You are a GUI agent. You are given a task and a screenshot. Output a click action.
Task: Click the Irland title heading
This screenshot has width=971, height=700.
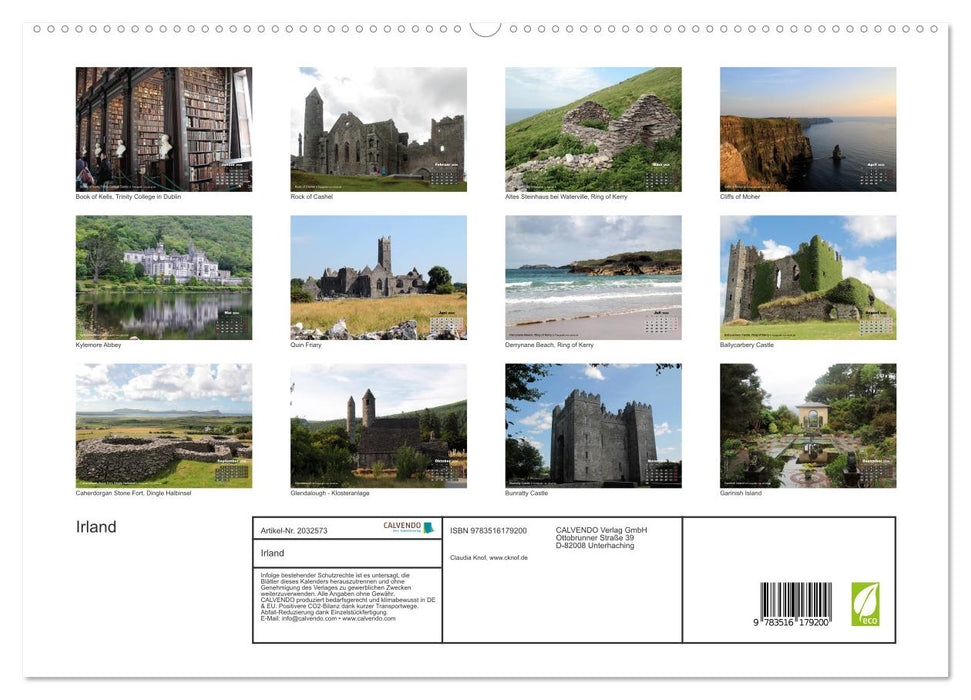point(97,526)
